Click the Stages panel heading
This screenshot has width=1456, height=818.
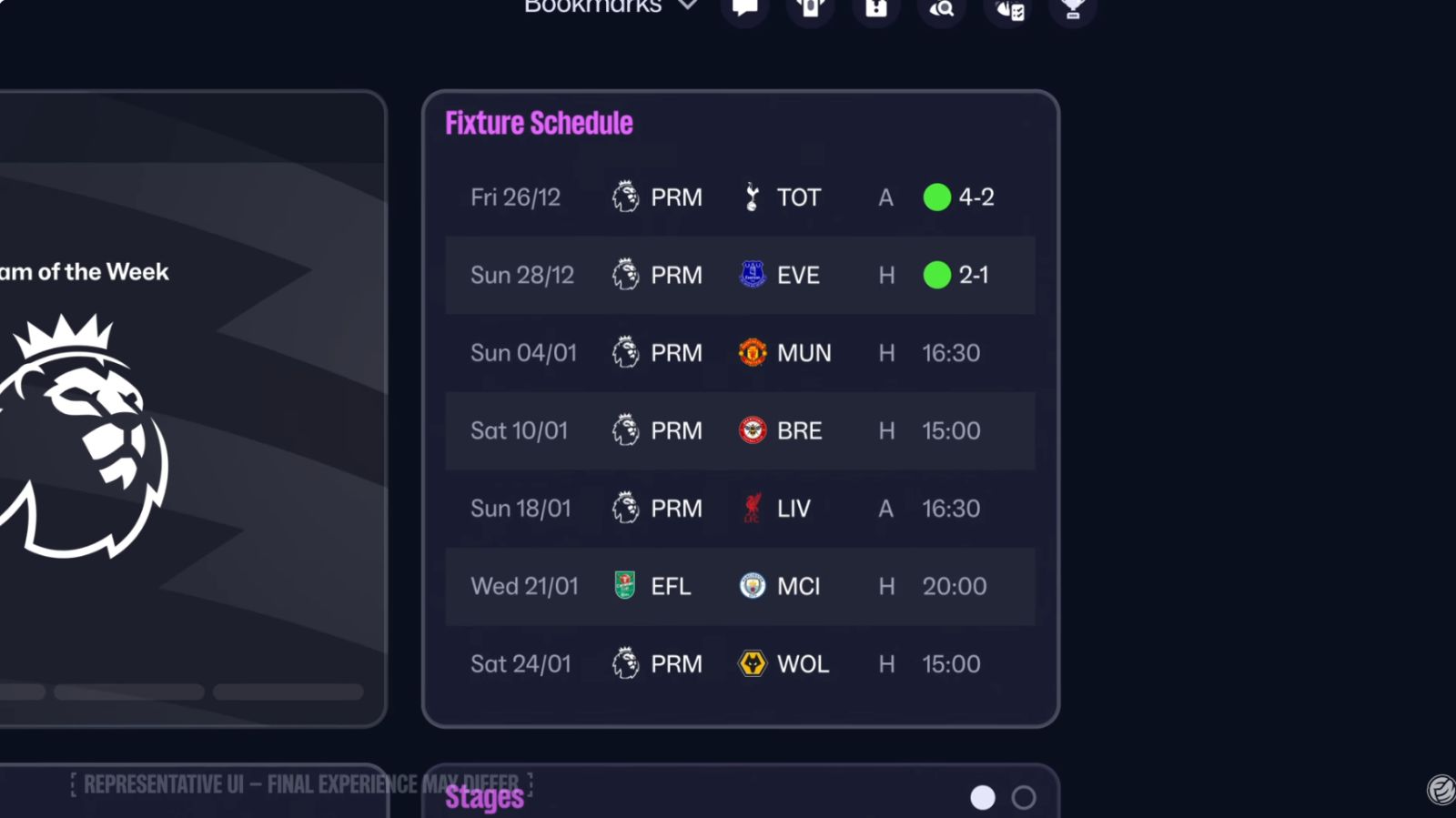pos(484,798)
